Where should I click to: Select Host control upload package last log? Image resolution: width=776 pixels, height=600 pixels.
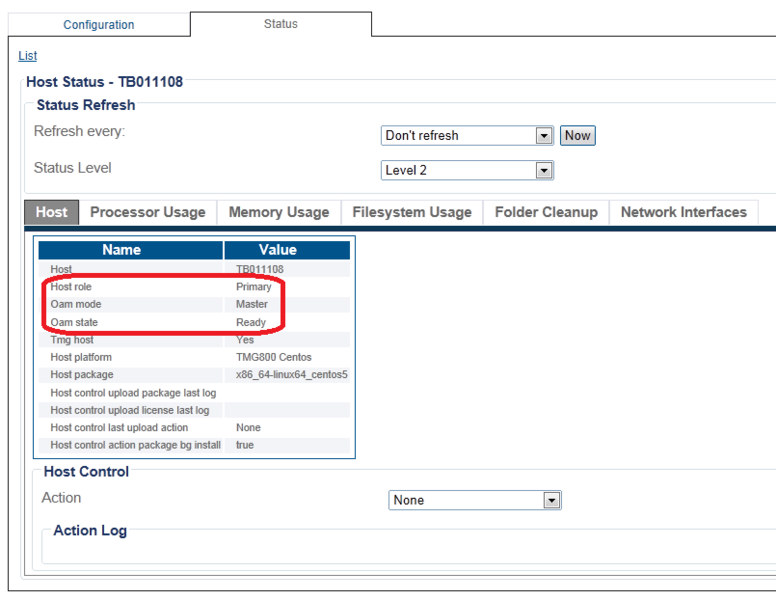coord(133,393)
